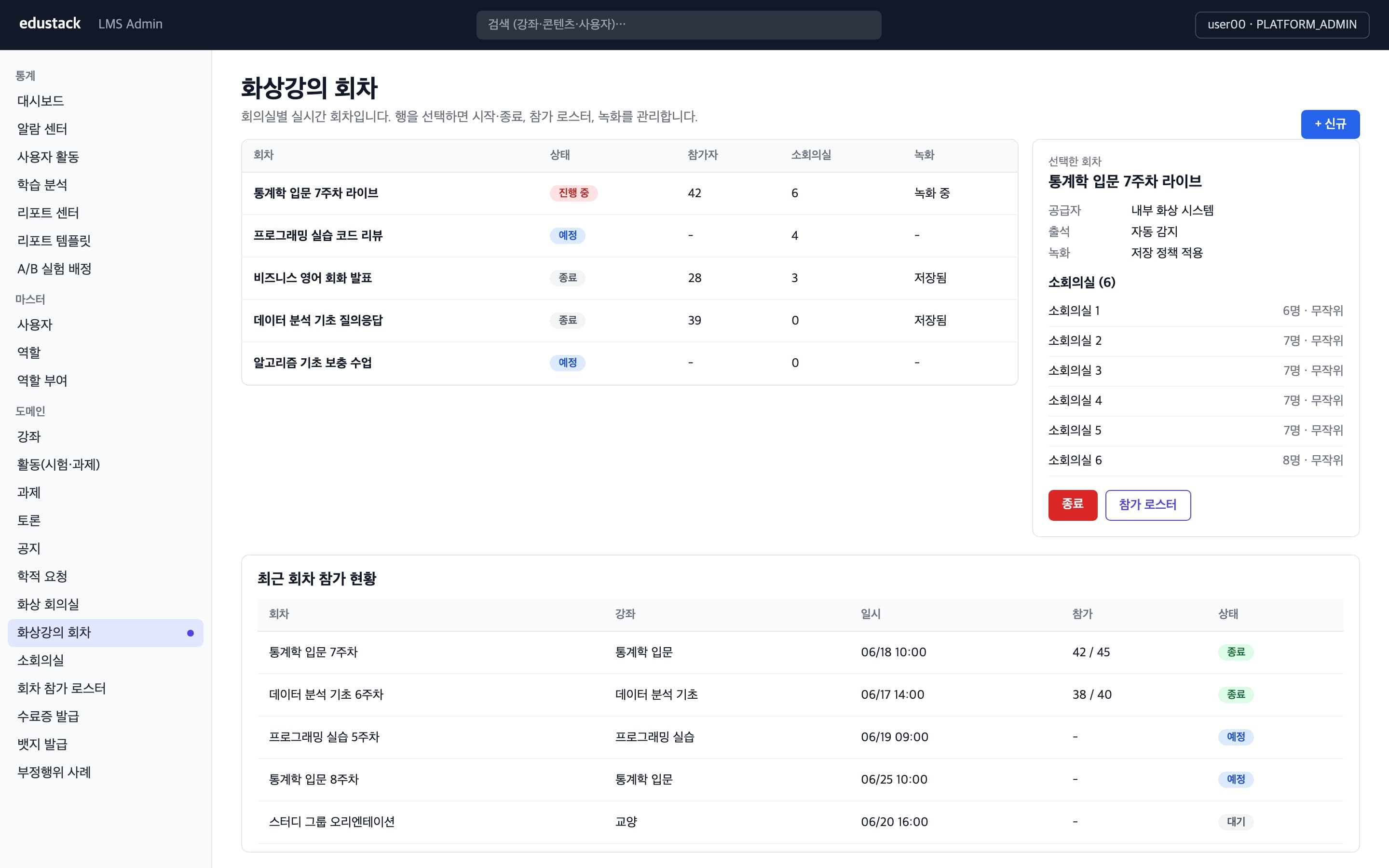Go to 알람 센터

[x=106, y=129]
